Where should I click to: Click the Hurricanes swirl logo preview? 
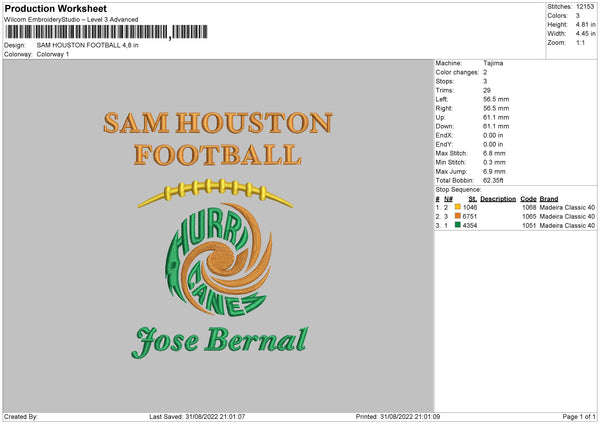(219, 261)
